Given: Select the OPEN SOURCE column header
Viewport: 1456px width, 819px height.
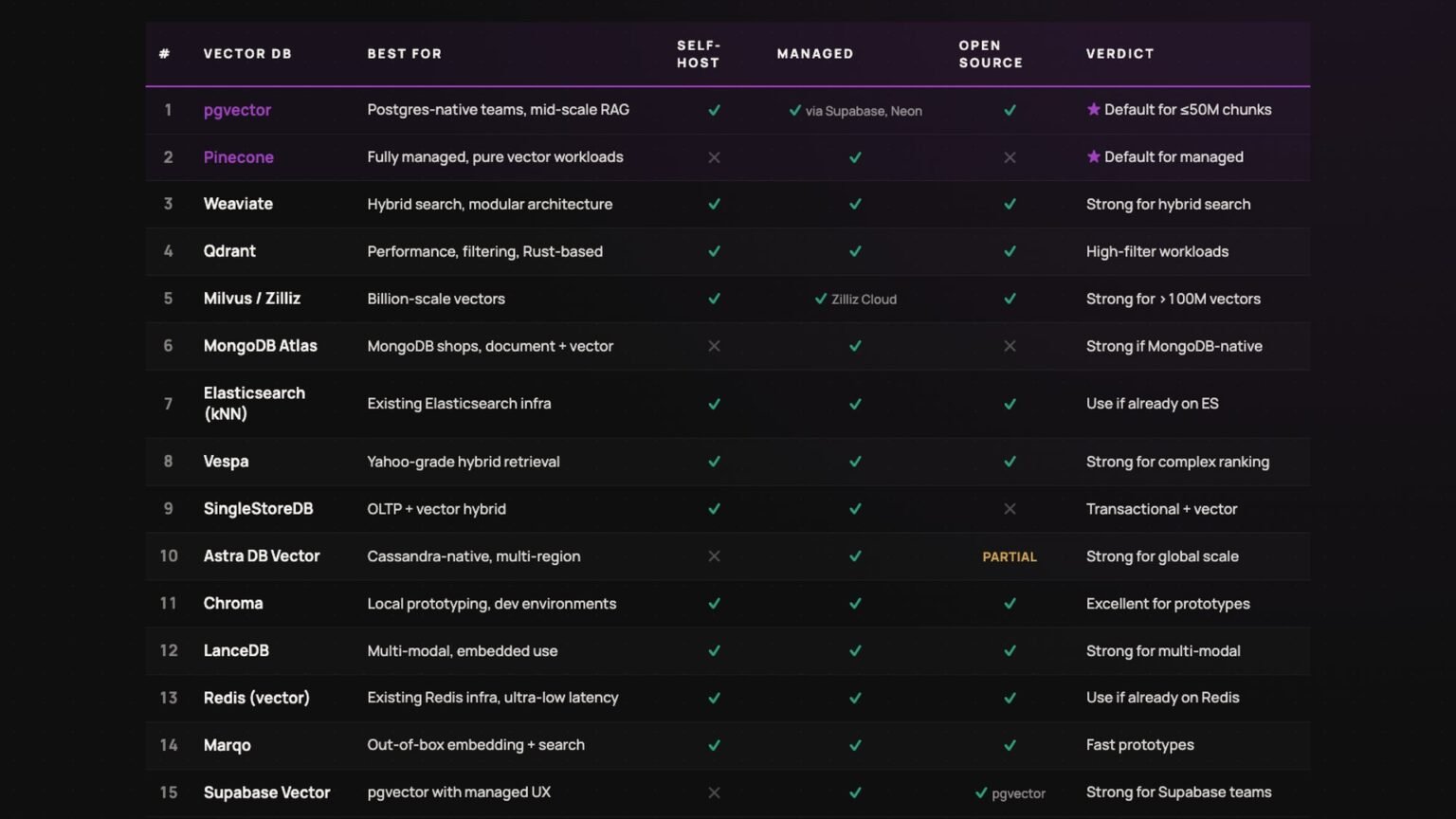Looking at the screenshot, I should (x=991, y=54).
